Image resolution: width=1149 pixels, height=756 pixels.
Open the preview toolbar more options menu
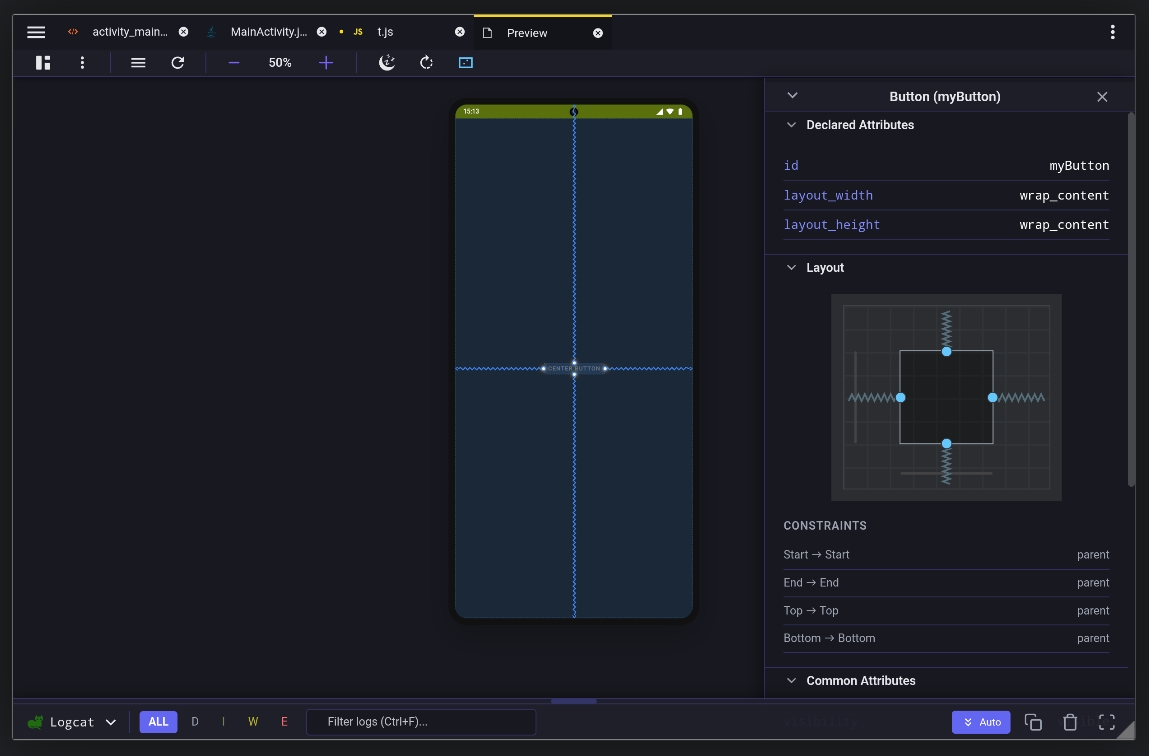82,63
